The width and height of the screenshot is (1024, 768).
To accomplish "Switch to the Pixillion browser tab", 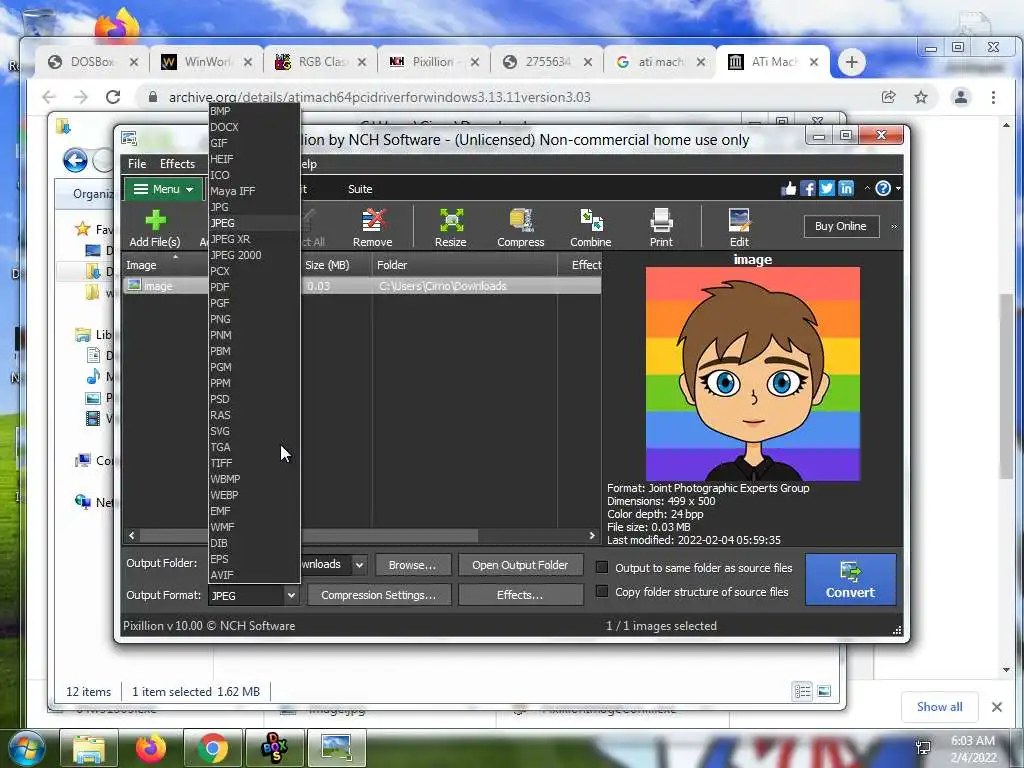I will pos(433,62).
